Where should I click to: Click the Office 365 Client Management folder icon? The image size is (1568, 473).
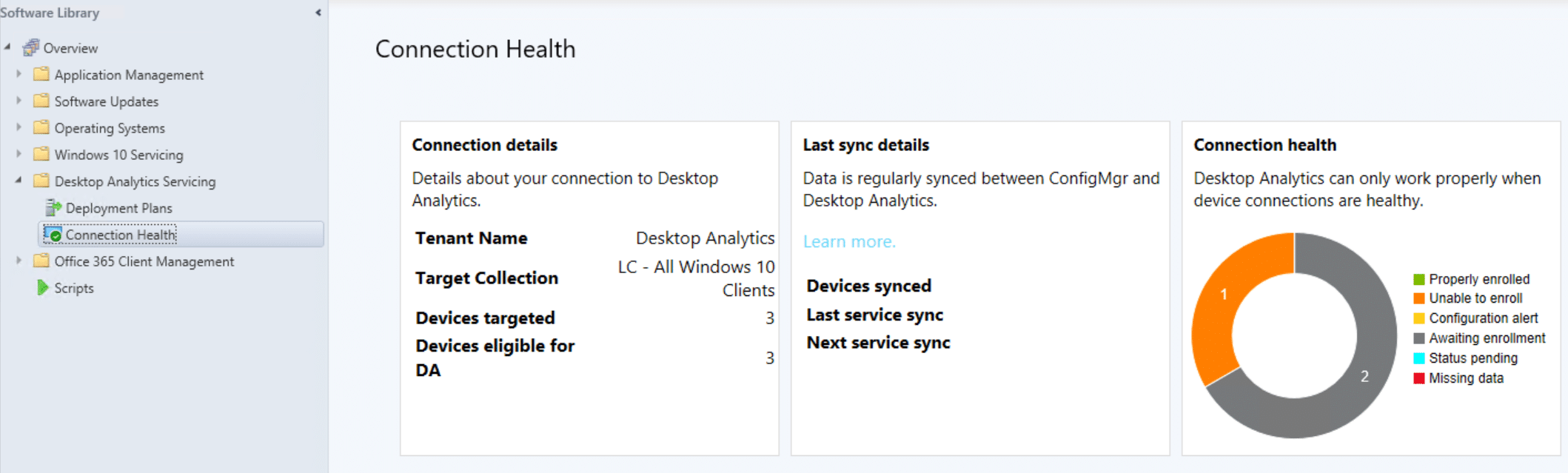[x=41, y=261]
